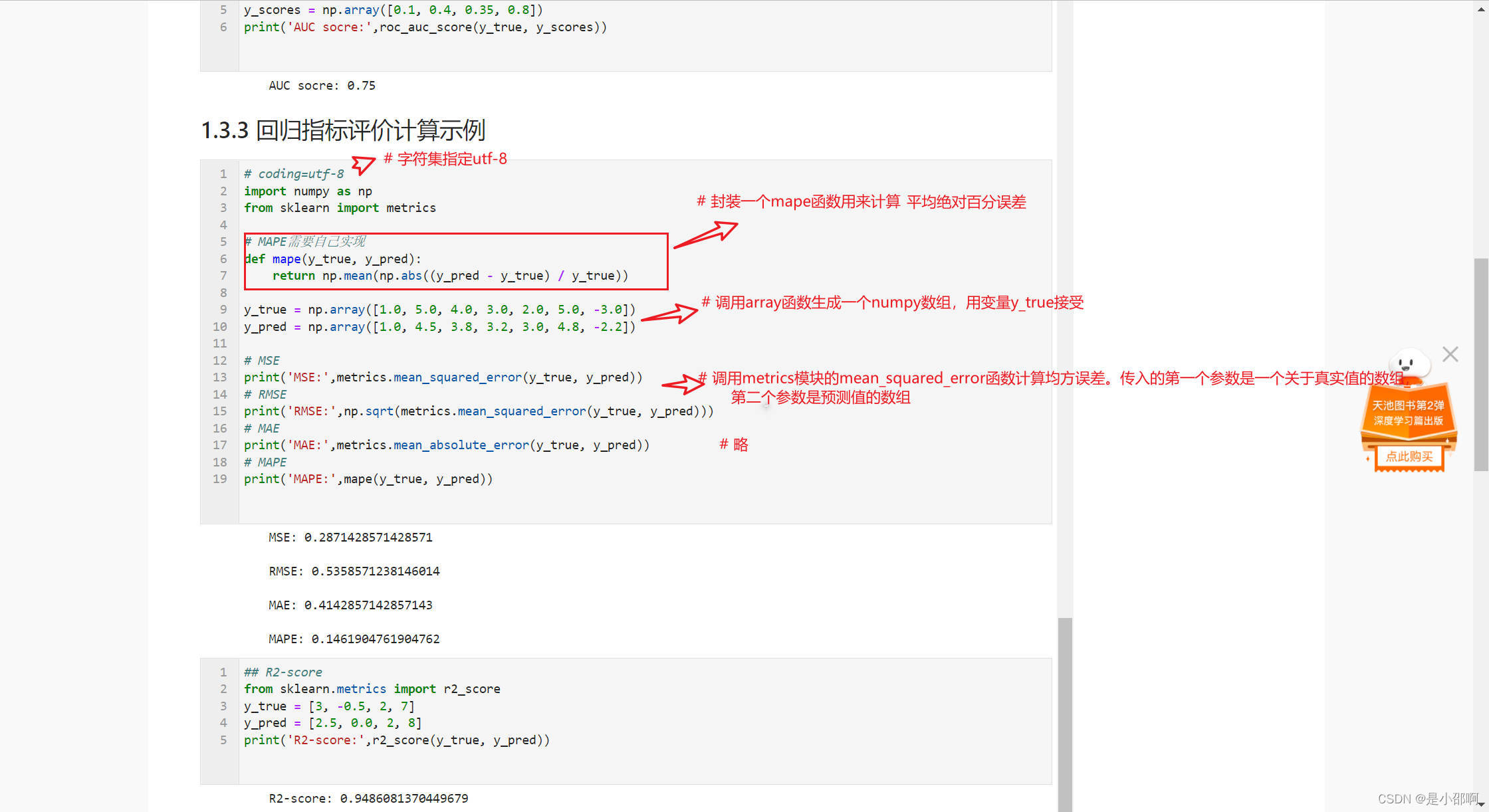Click the red arrow beside utf-8 annotation
Viewport: 1489px width, 812px height.
(x=363, y=163)
